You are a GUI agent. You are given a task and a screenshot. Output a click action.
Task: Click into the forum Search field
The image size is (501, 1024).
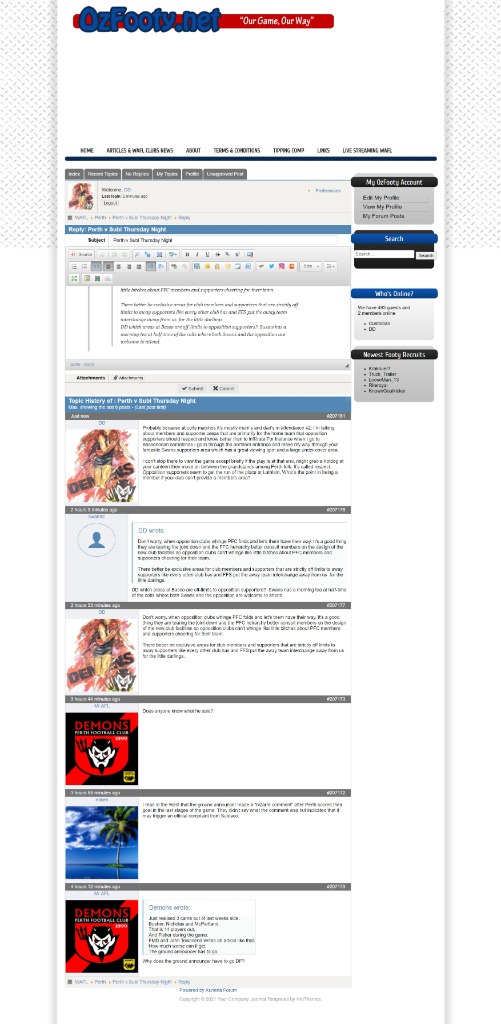click(x=384, y=254)
